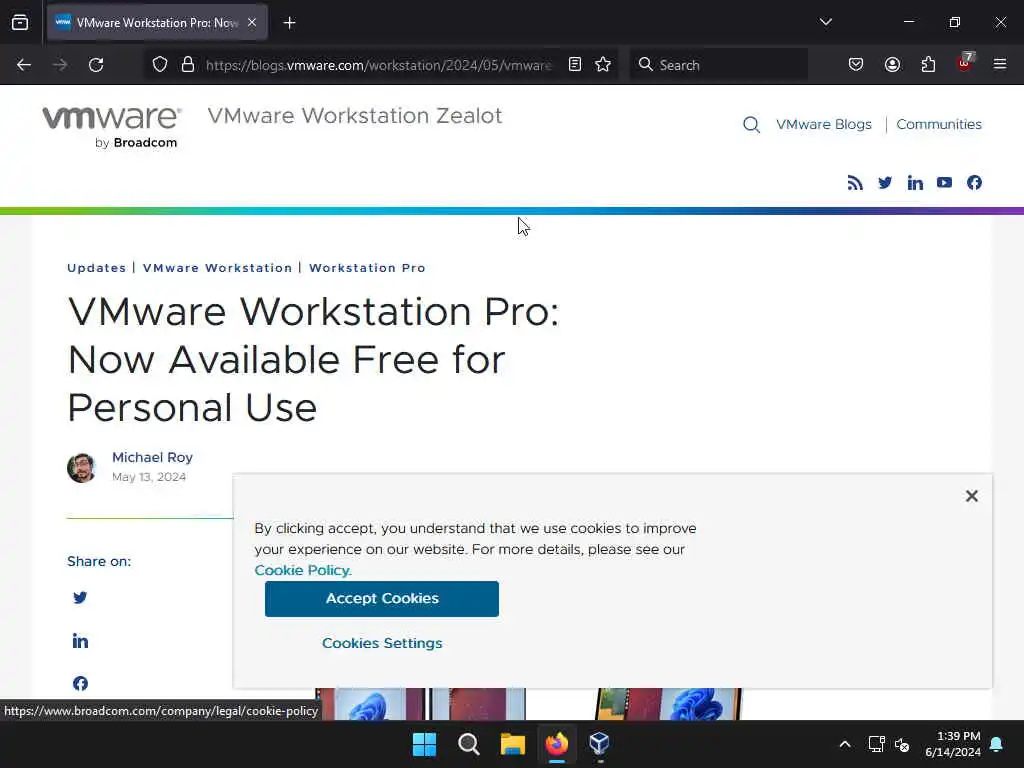1024x768 pixels.
Task: Open the Cookie Policy link
Action: point(303,570)
